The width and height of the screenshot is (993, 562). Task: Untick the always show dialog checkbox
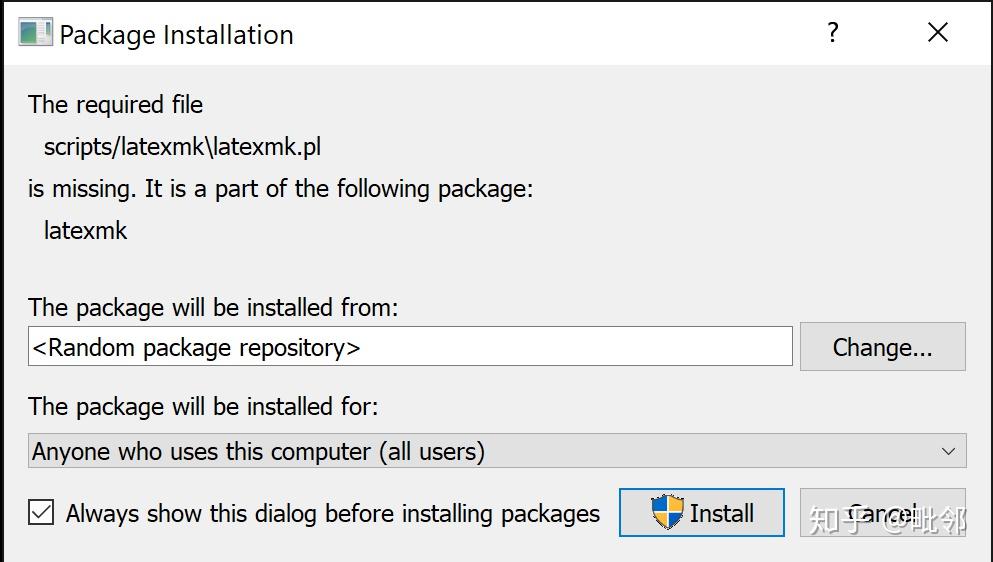coord(41,513)
